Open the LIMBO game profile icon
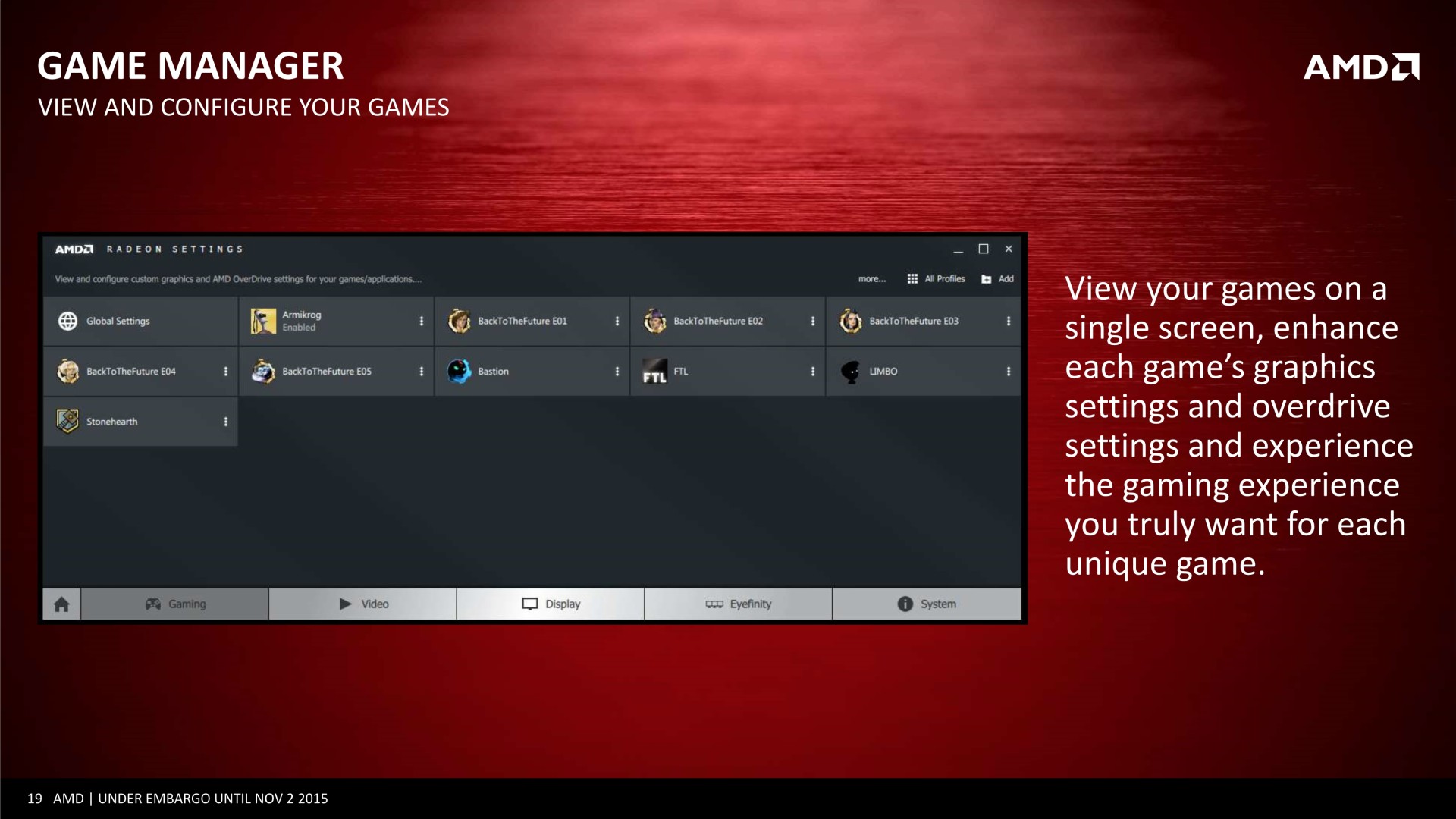Image resolution: width=1456 pixels, height=819 pixels. pyautogui.click(x=850, y=372)
